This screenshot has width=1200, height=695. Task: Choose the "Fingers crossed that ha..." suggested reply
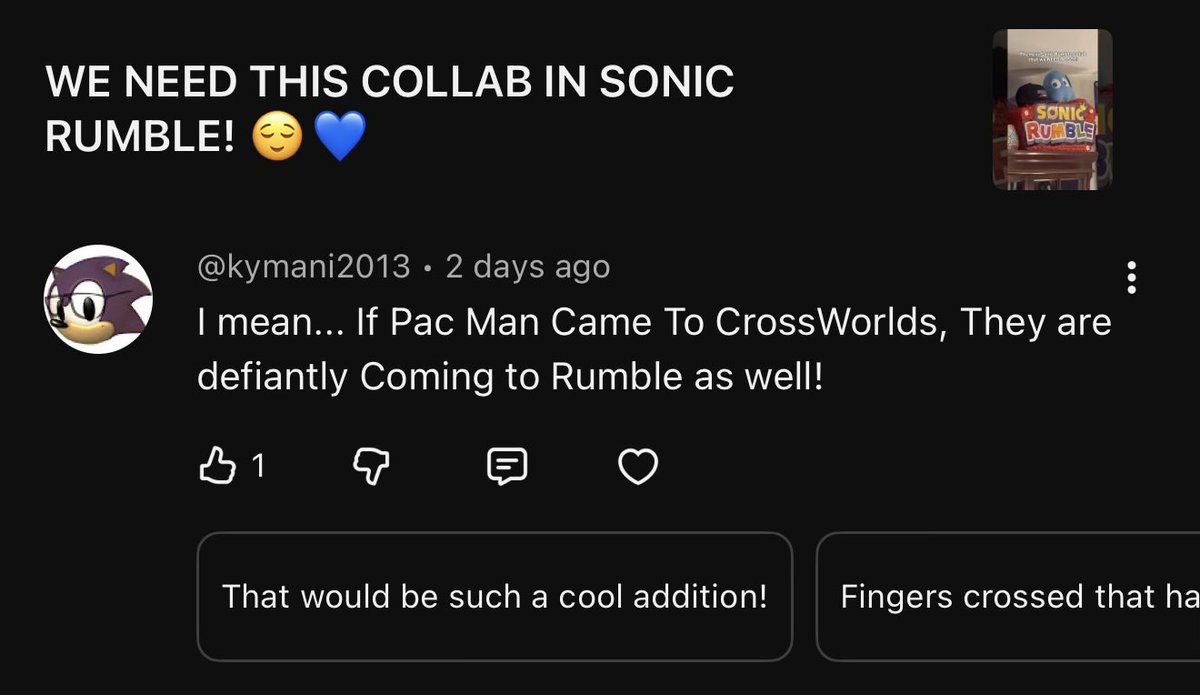(1008, 597)
